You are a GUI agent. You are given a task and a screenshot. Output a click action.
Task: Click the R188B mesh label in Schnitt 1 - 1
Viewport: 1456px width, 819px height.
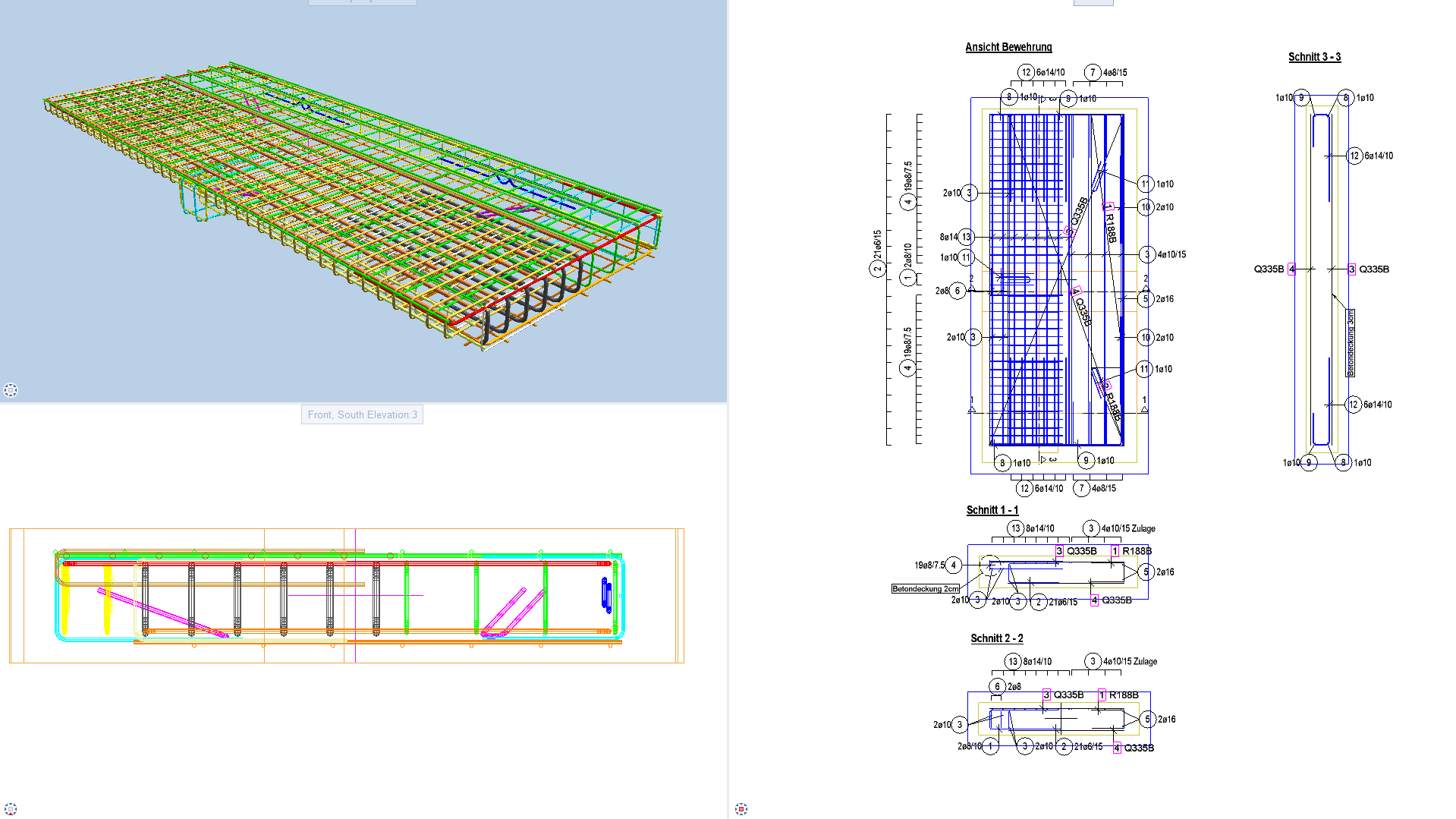[x=1137, y=551]
